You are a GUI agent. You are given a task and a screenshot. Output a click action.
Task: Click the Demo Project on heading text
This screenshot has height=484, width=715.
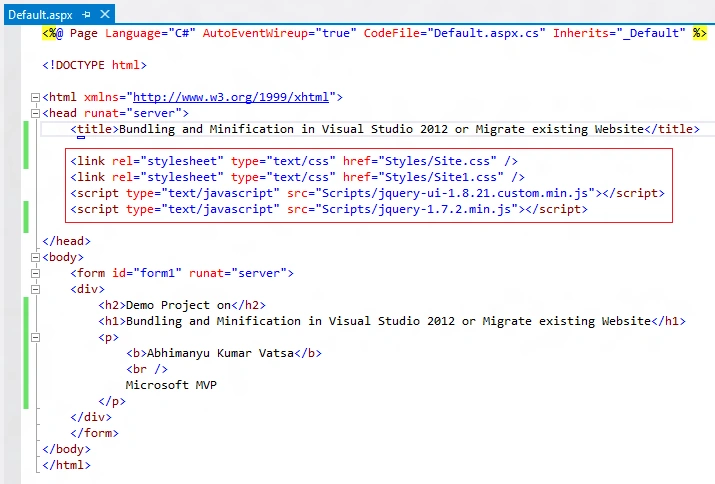tap(178, 305)
